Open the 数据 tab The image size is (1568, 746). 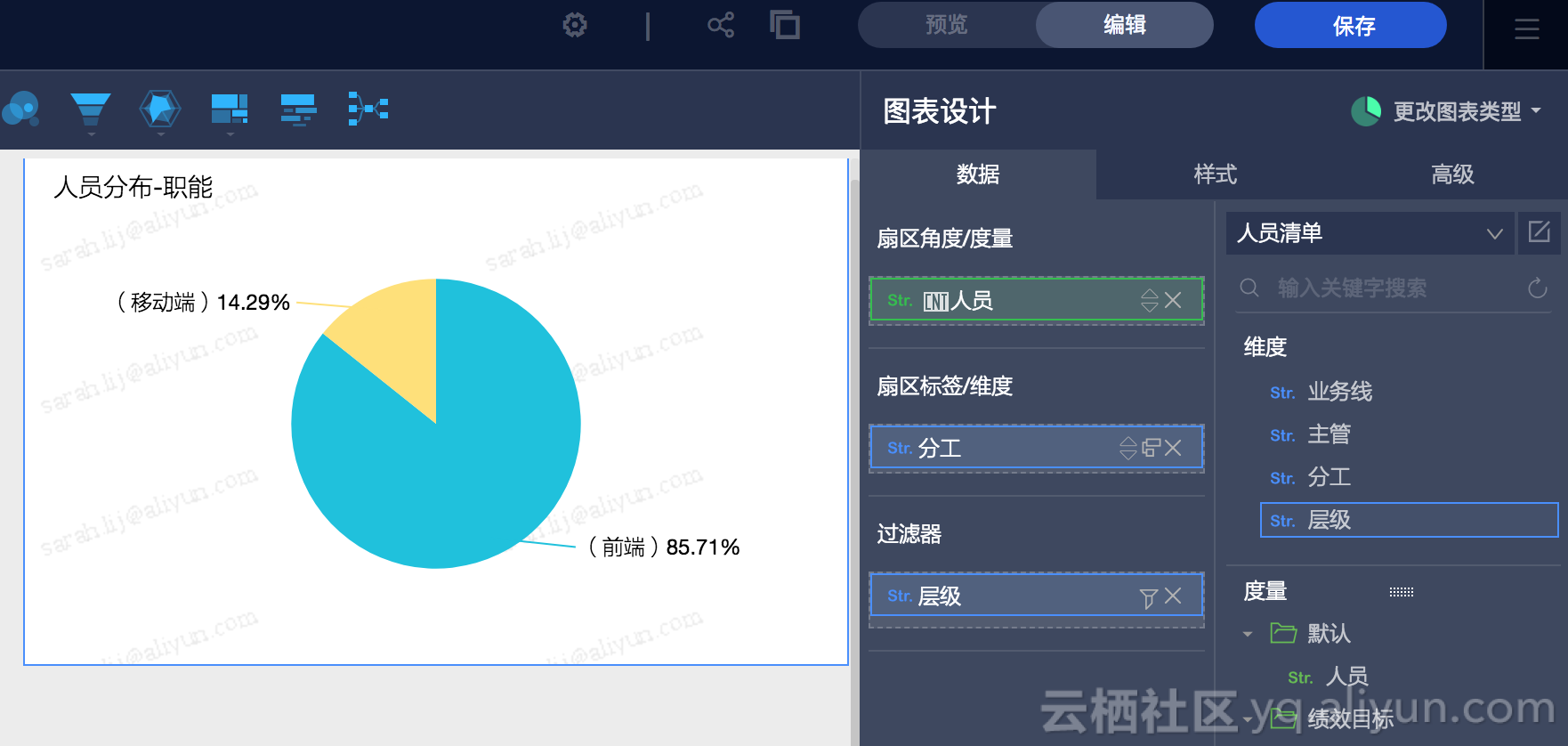tap(978, 174)
